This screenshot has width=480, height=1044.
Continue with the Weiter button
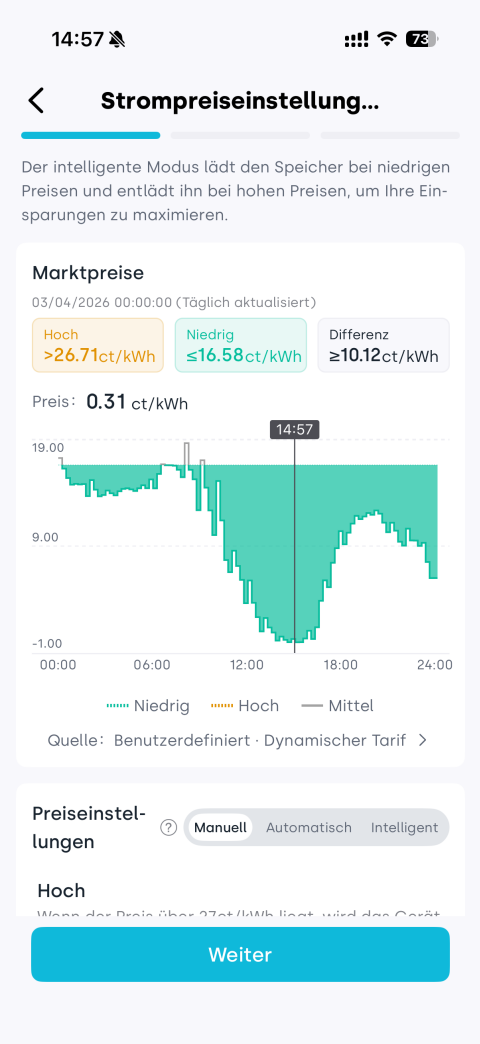tap(240, 954)
